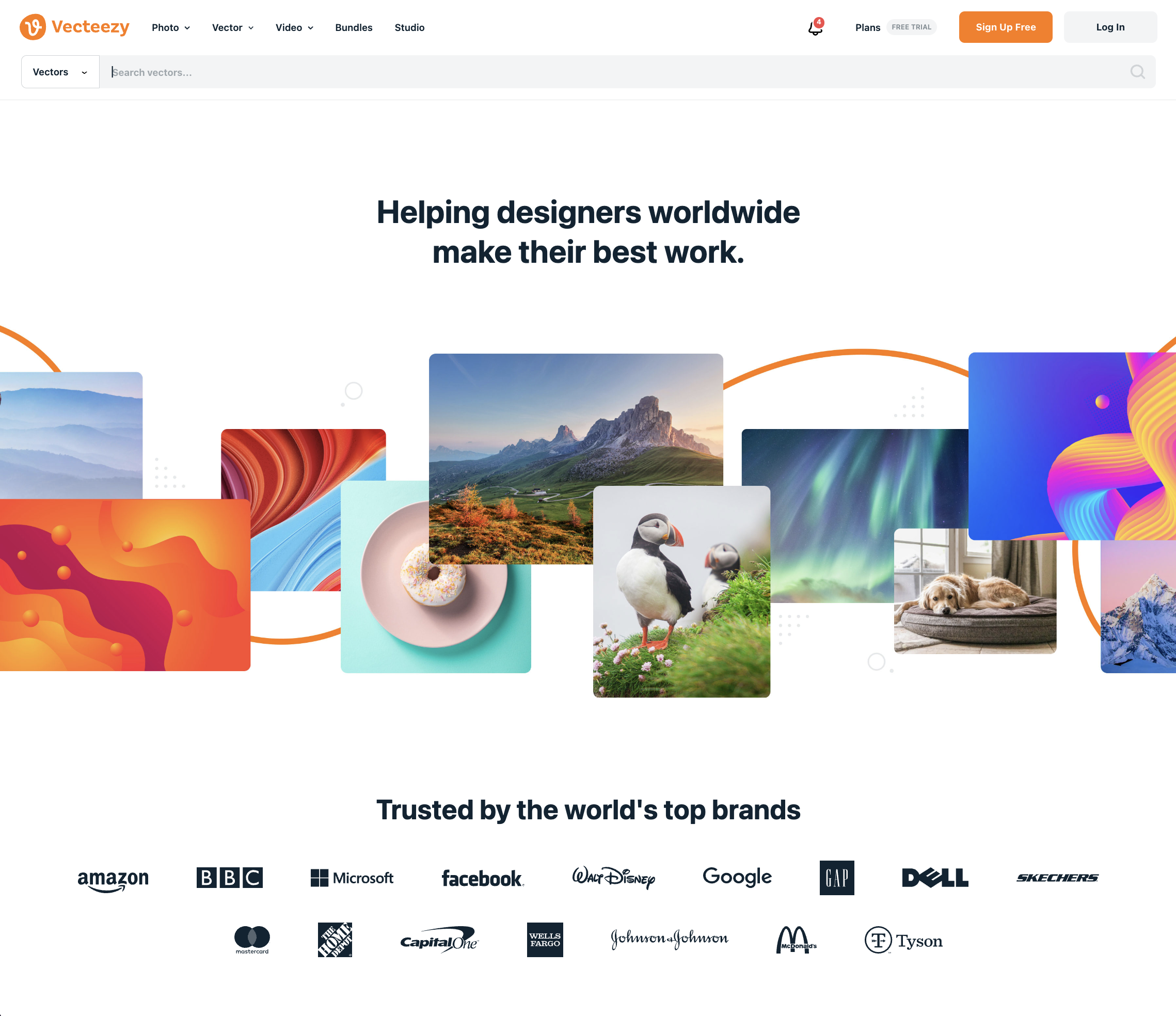1176x1016 pixels.
Task: Click the Microsoft brand logo
Action: point(352,878)
